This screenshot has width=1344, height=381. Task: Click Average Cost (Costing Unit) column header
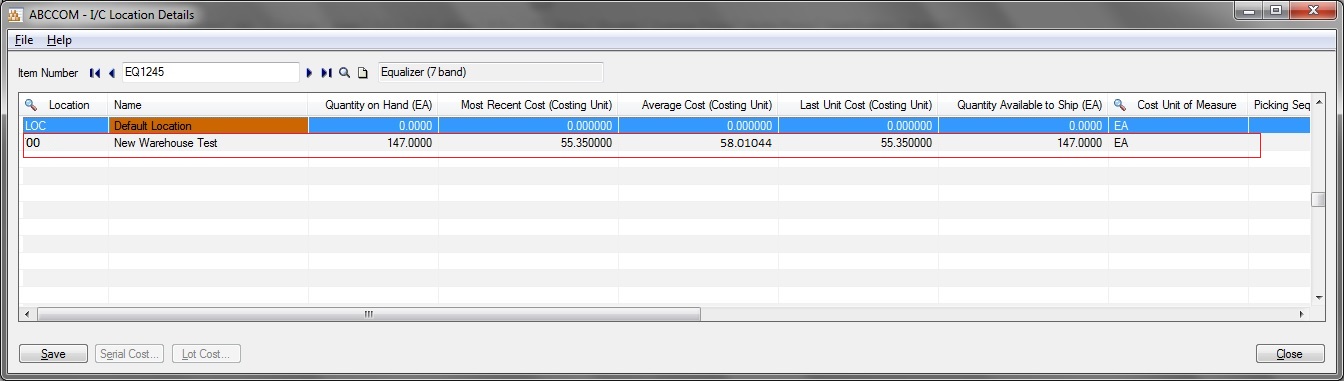pos(698,105)
